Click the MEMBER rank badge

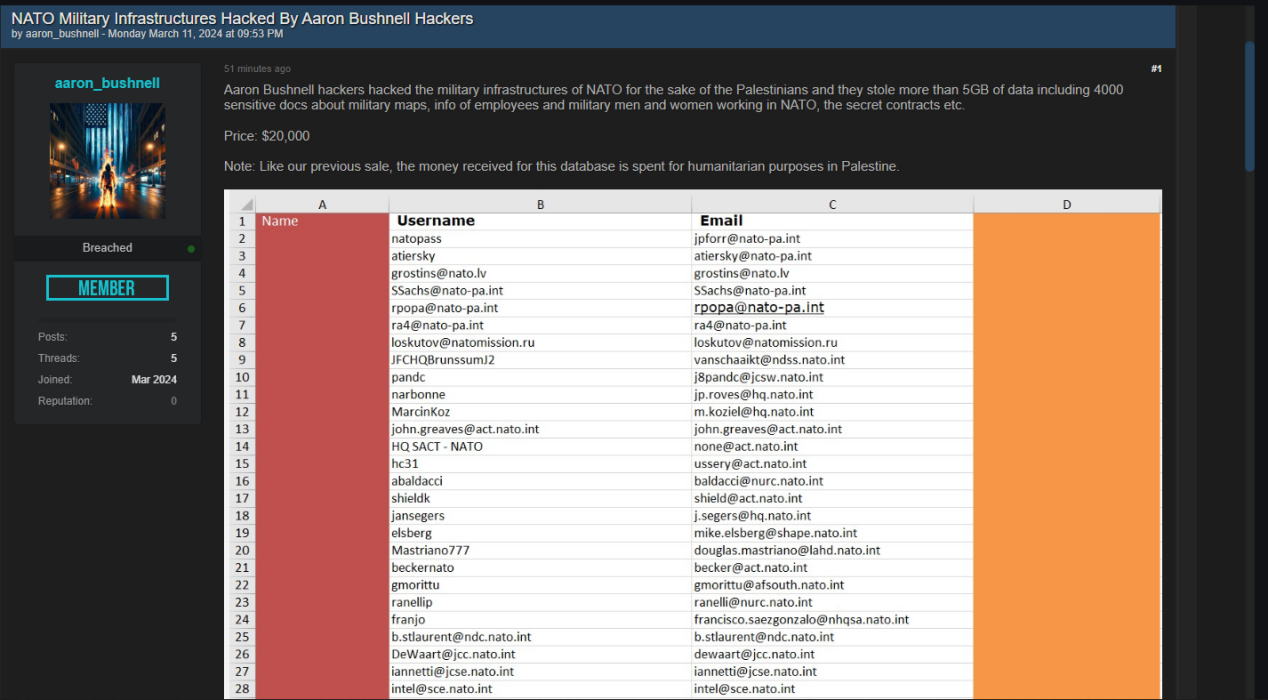pos(107,288)
